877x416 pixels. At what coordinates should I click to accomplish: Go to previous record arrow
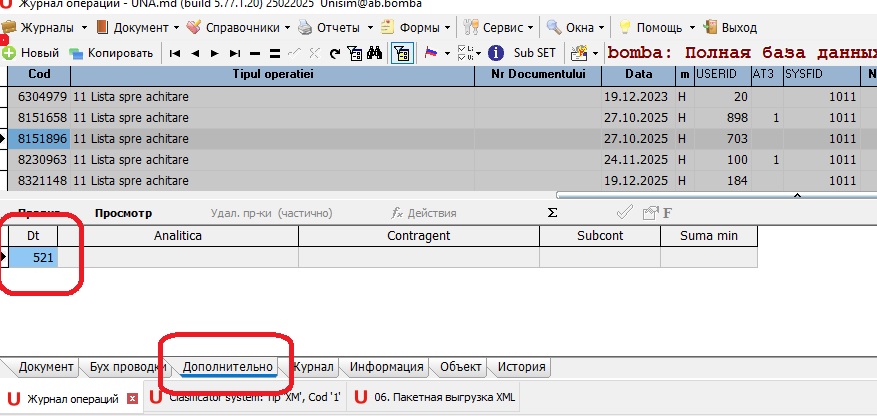point(195,54)
